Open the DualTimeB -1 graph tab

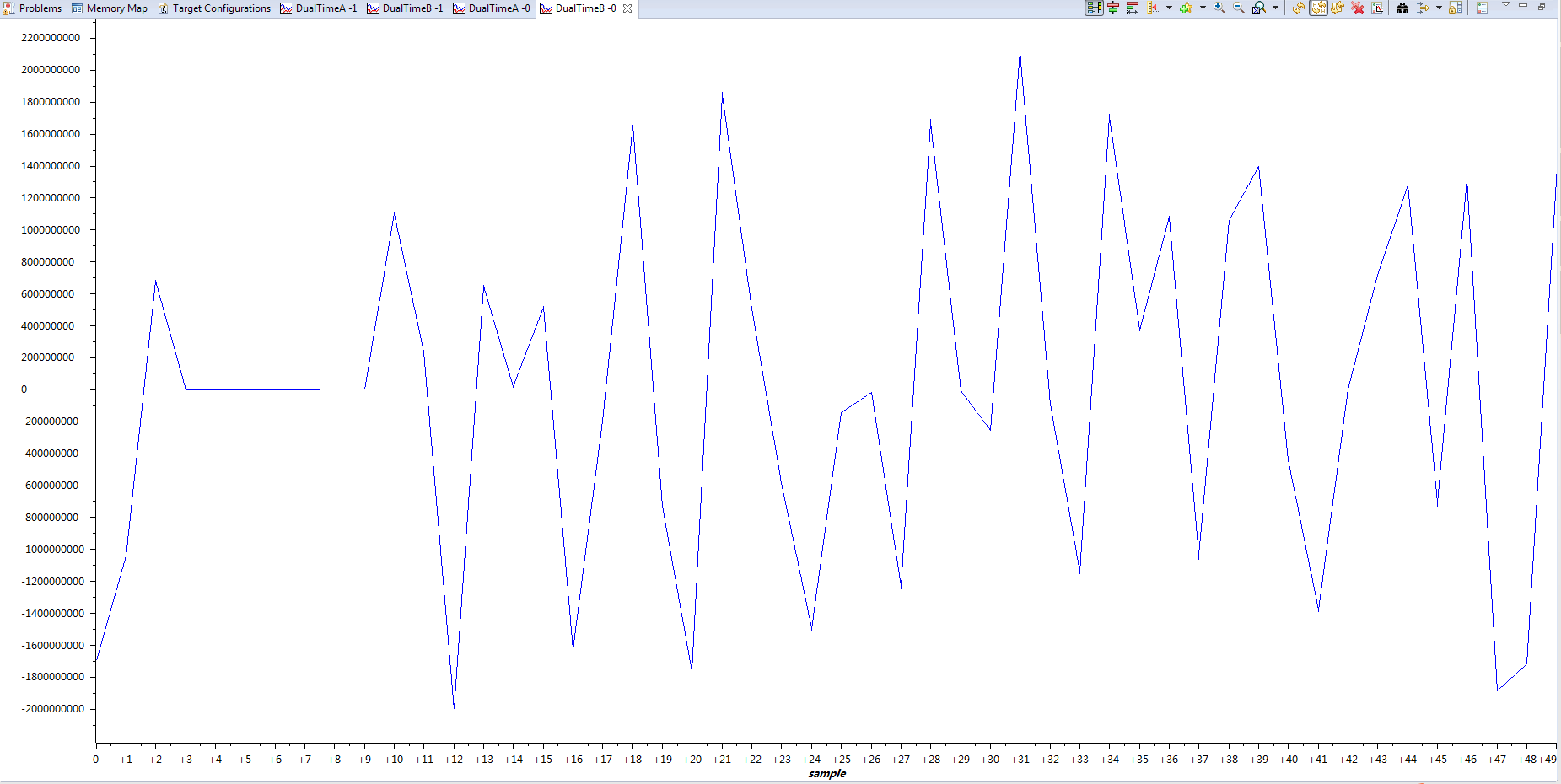point(412,8)
